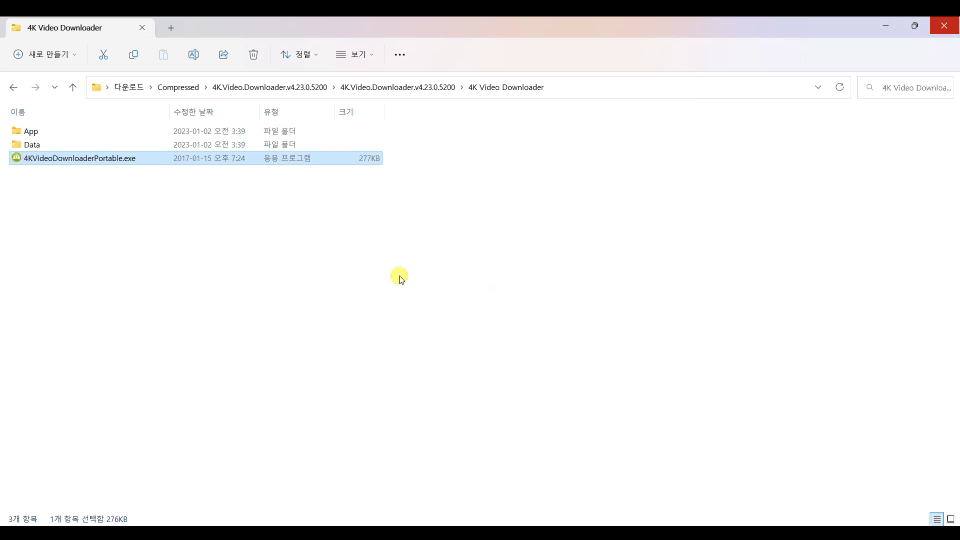Click the search magnifier icon
960x540 pixels.
pyautogui.click(x=869, y=88)
